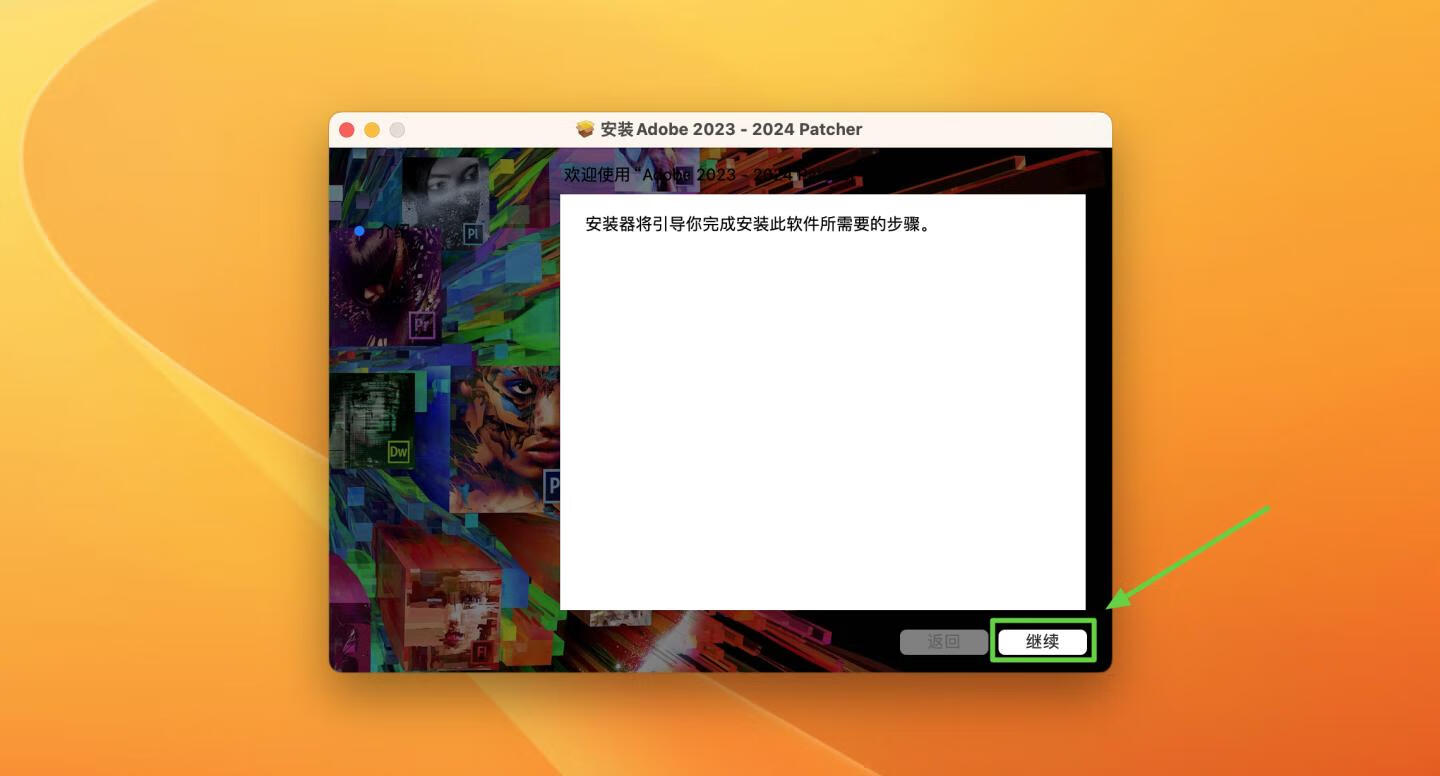1440x776 pixels.
Task: Click the green traffic light zoom control
Action: (x=397, y=129)
